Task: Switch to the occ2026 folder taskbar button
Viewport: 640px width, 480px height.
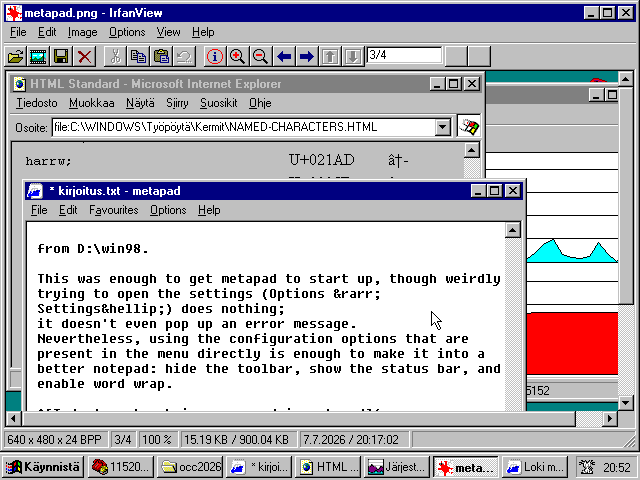Action: pos(189,467)
